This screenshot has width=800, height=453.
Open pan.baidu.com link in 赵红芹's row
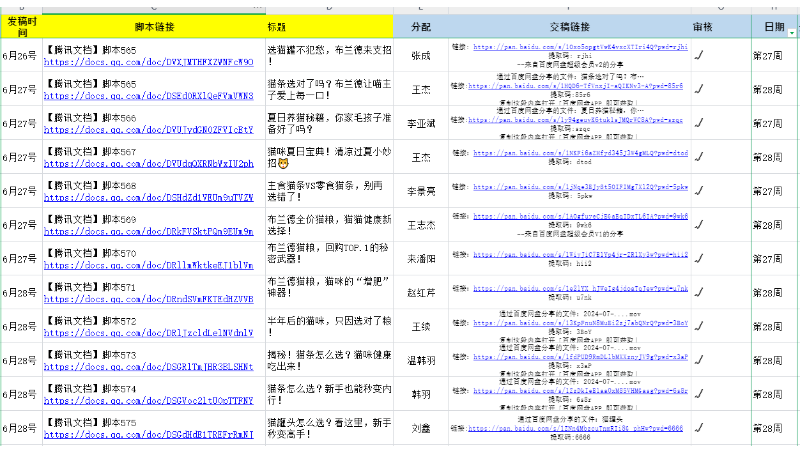(x=581, y=288)
